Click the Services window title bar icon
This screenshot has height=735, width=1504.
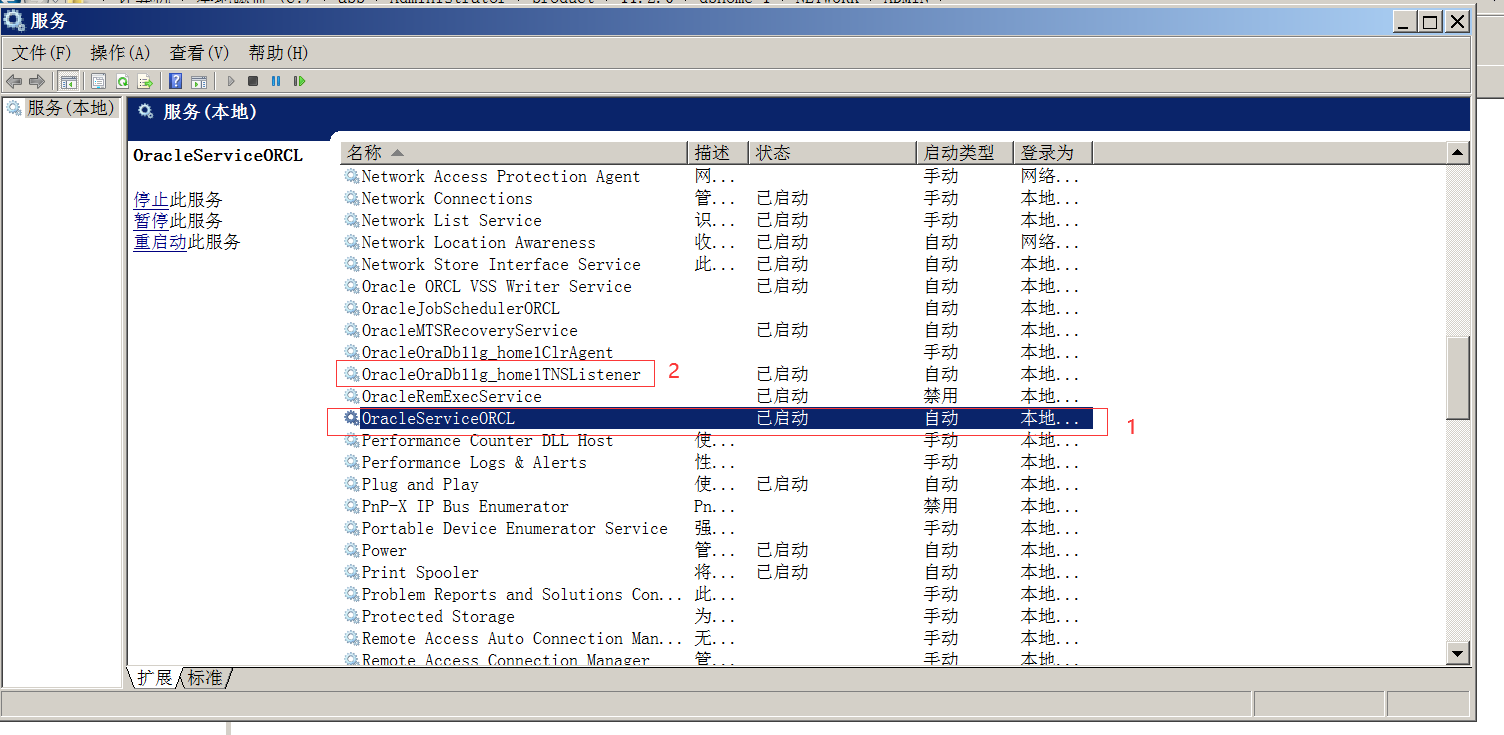(x=13, y=21)
